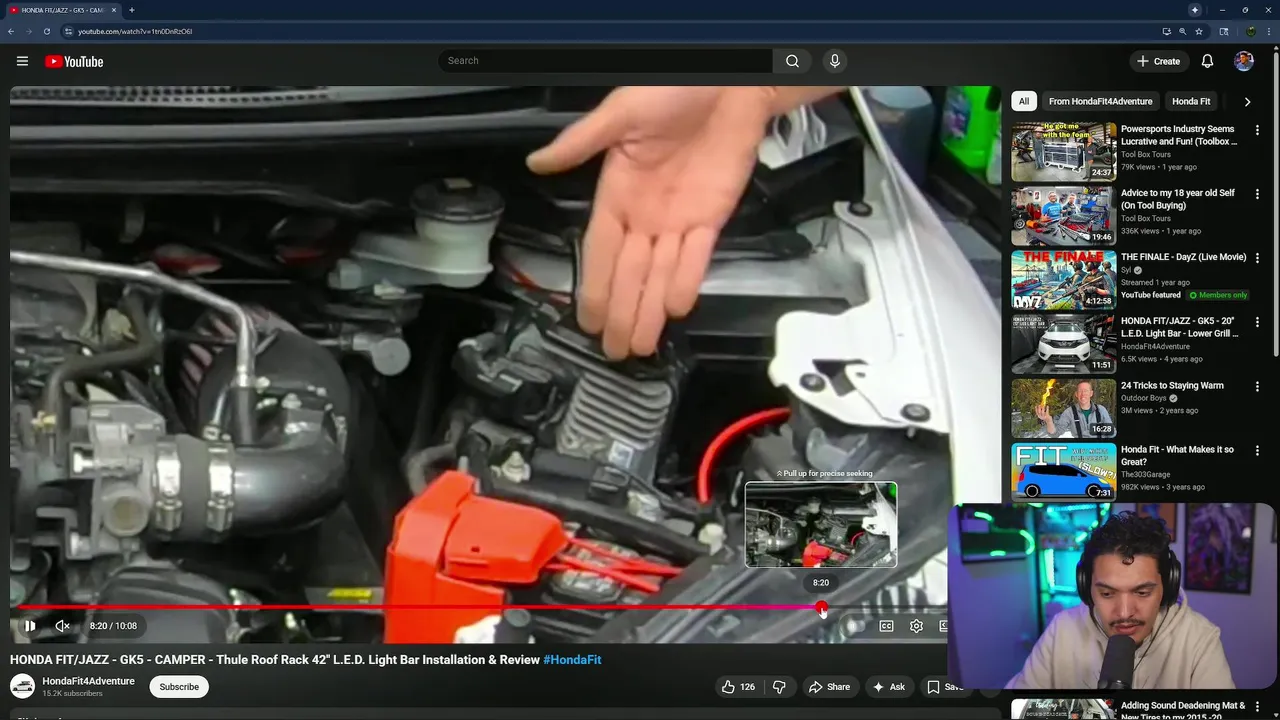The image size is (1280, 720).
Task: Open the YouTube guide hamburger menu
Action: click(x=22, y=61)
